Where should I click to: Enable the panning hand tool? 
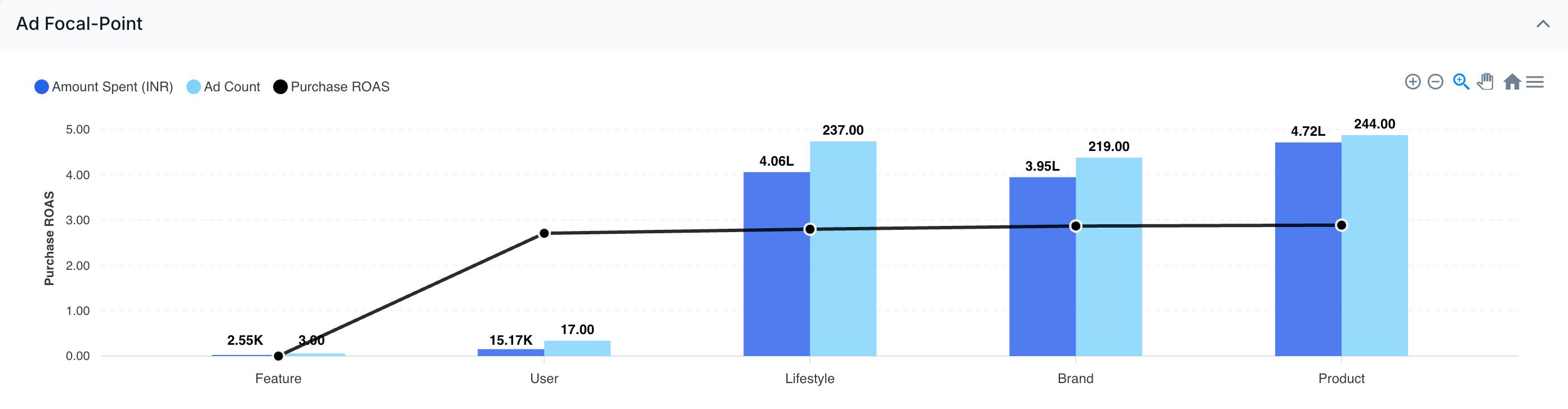1486,82
